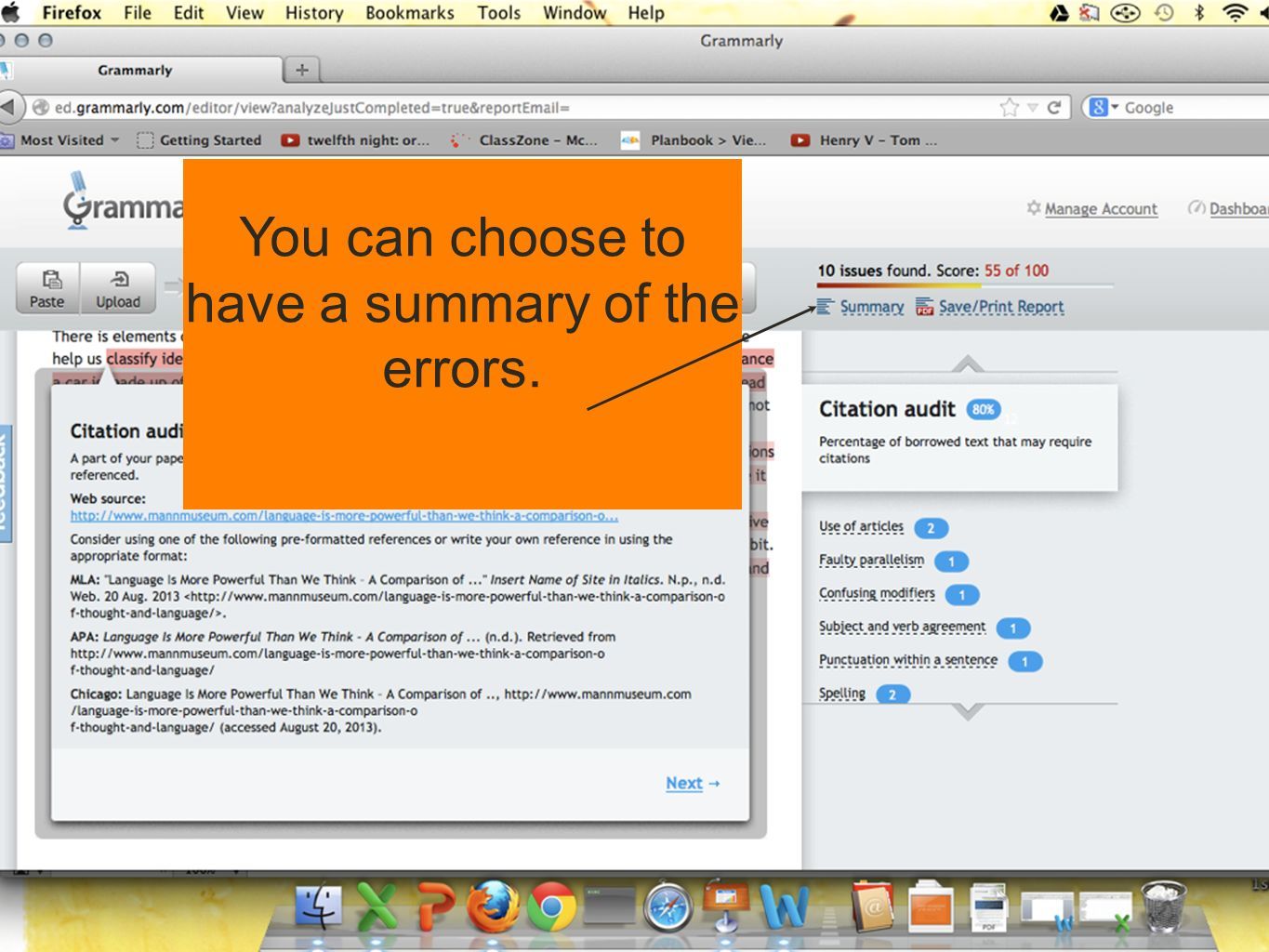Select Use of articles issue
1269x952 pixels.
861,527
